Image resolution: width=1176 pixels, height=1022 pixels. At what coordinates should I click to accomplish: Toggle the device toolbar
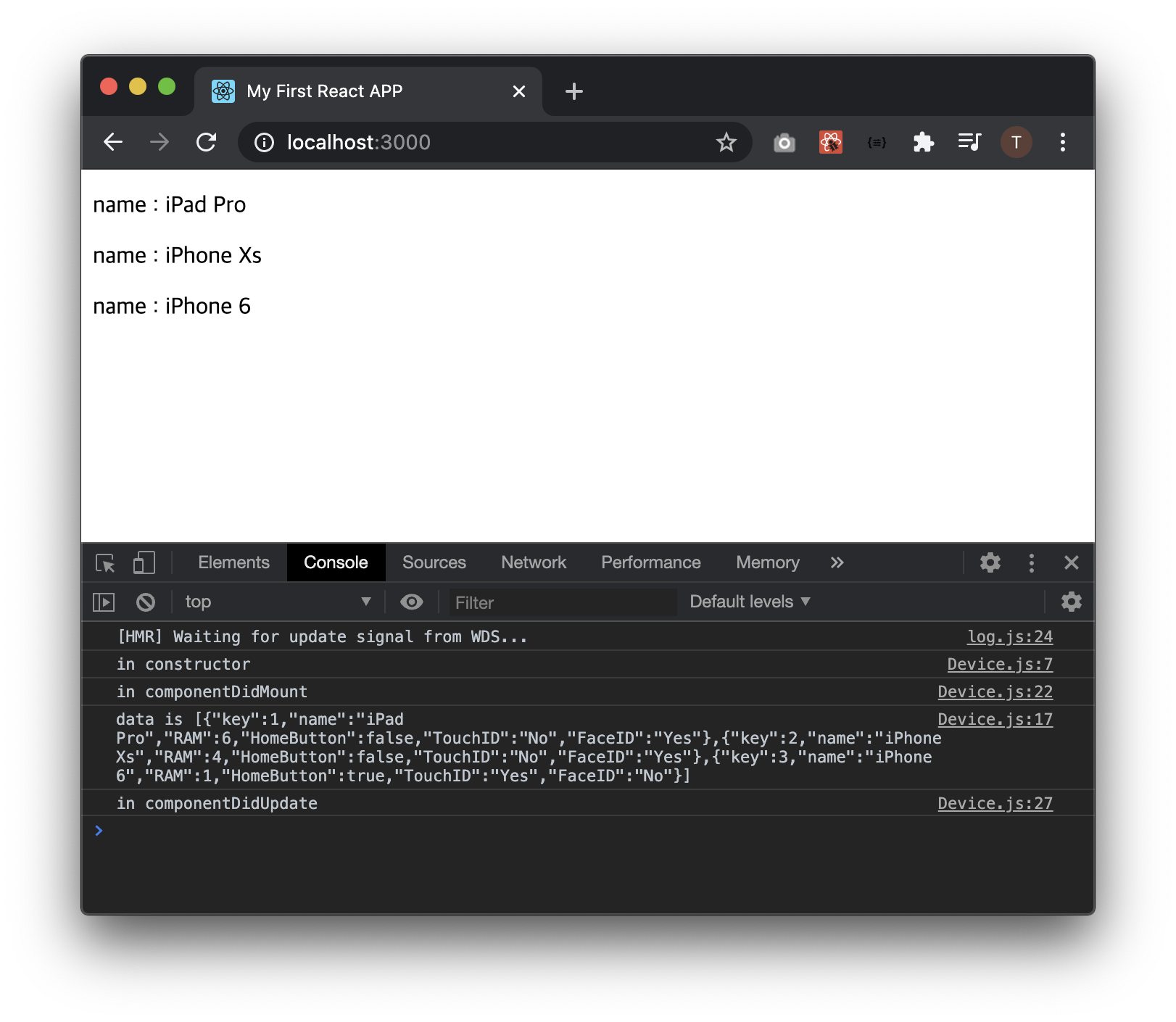point(144,562)
